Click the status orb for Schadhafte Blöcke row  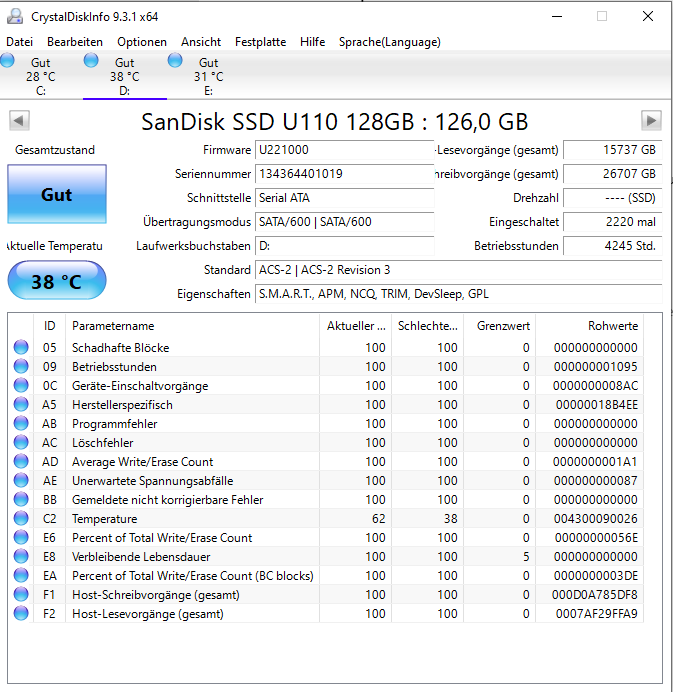21,347
